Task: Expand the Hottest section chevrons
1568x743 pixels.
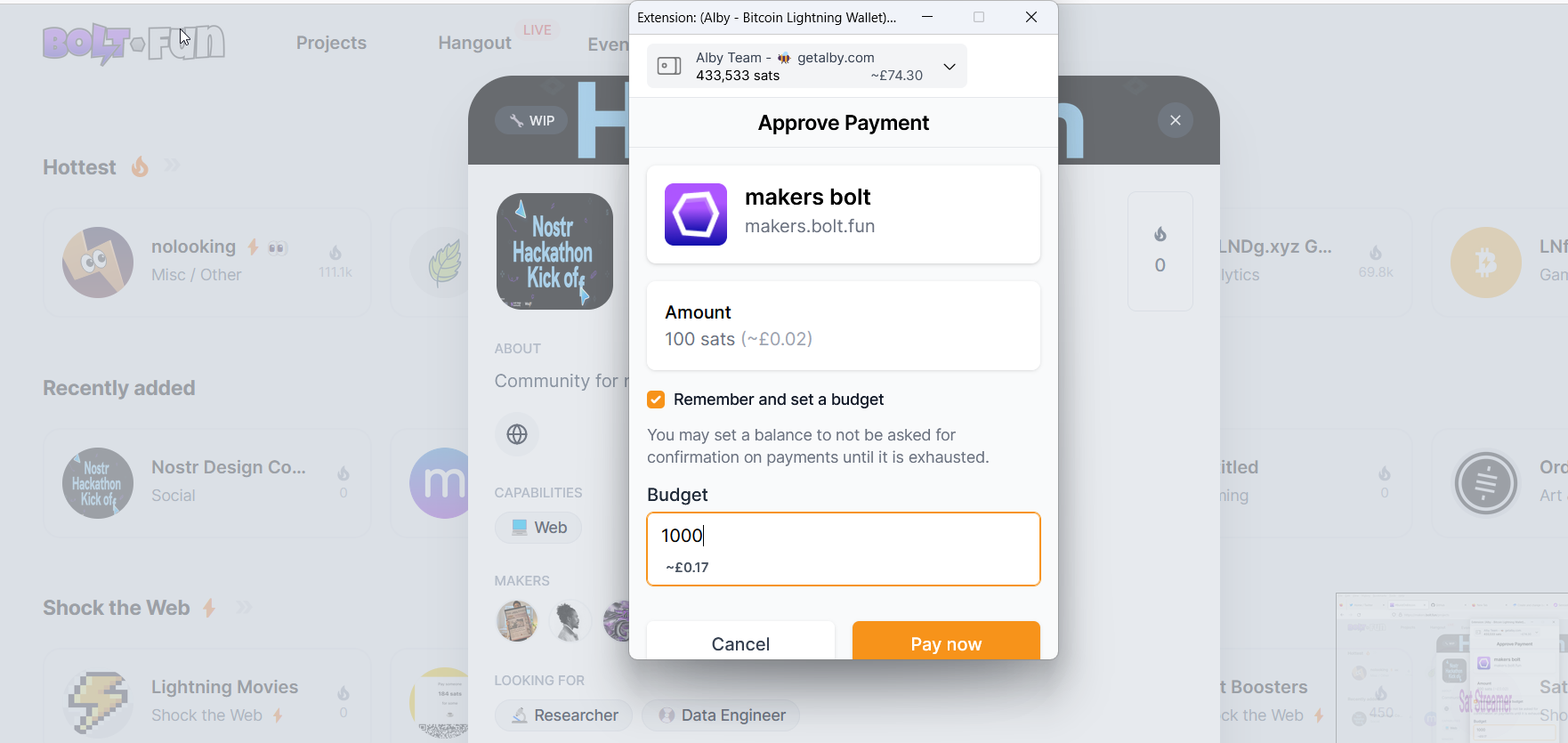Action: tap(172, 166)
